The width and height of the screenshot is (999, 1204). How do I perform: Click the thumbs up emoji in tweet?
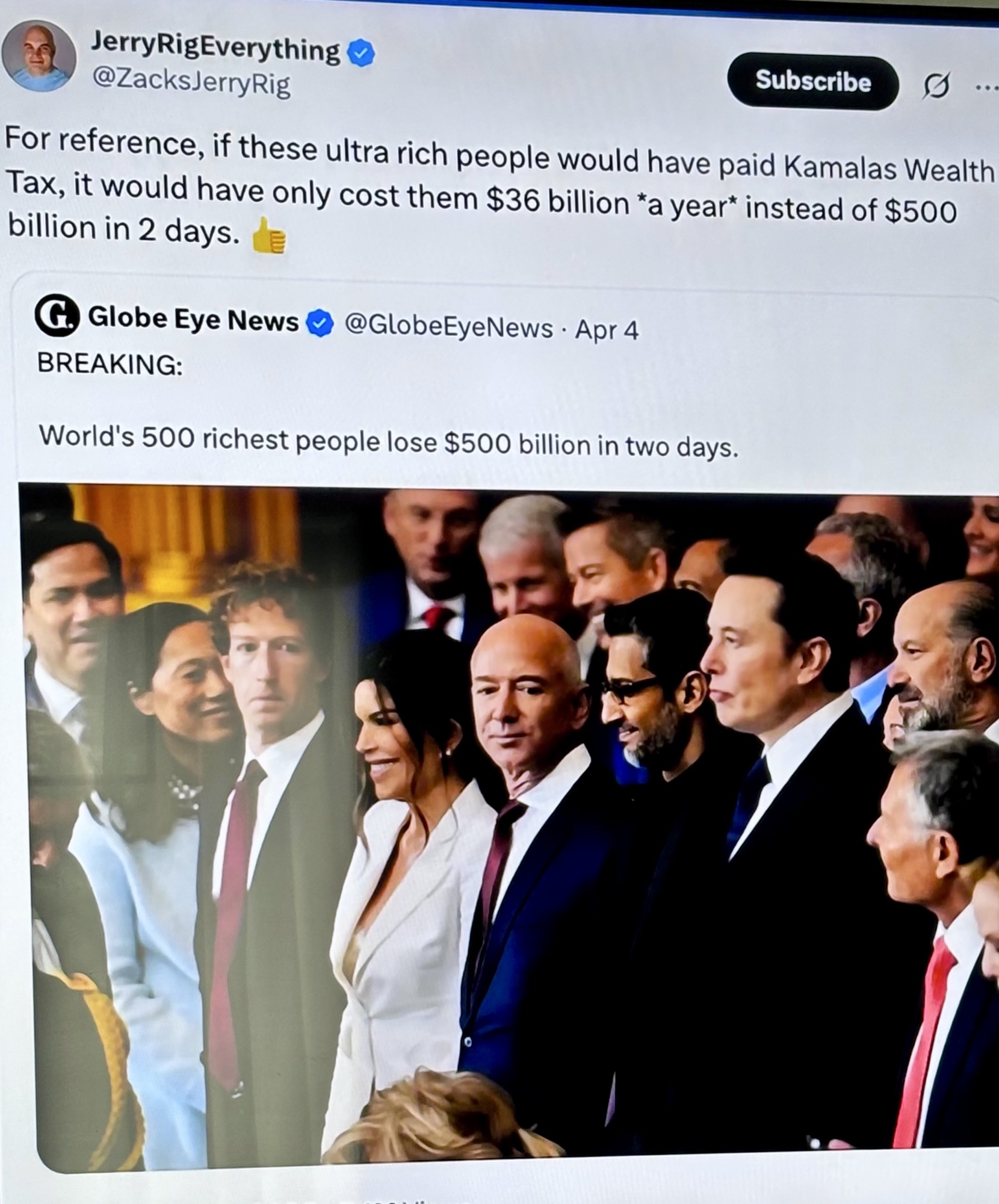268,235
